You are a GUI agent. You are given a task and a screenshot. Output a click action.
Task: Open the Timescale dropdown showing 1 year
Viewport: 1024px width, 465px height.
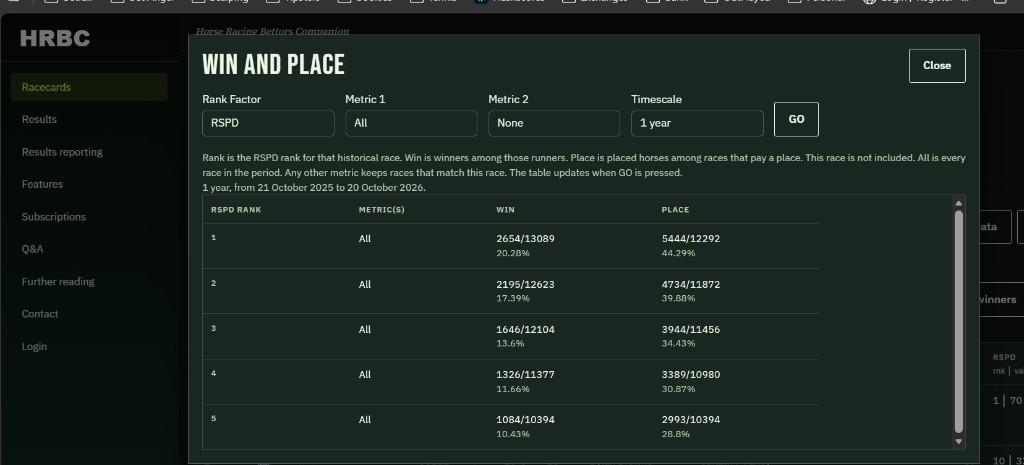pyautogui.click(x=697, y=123)
